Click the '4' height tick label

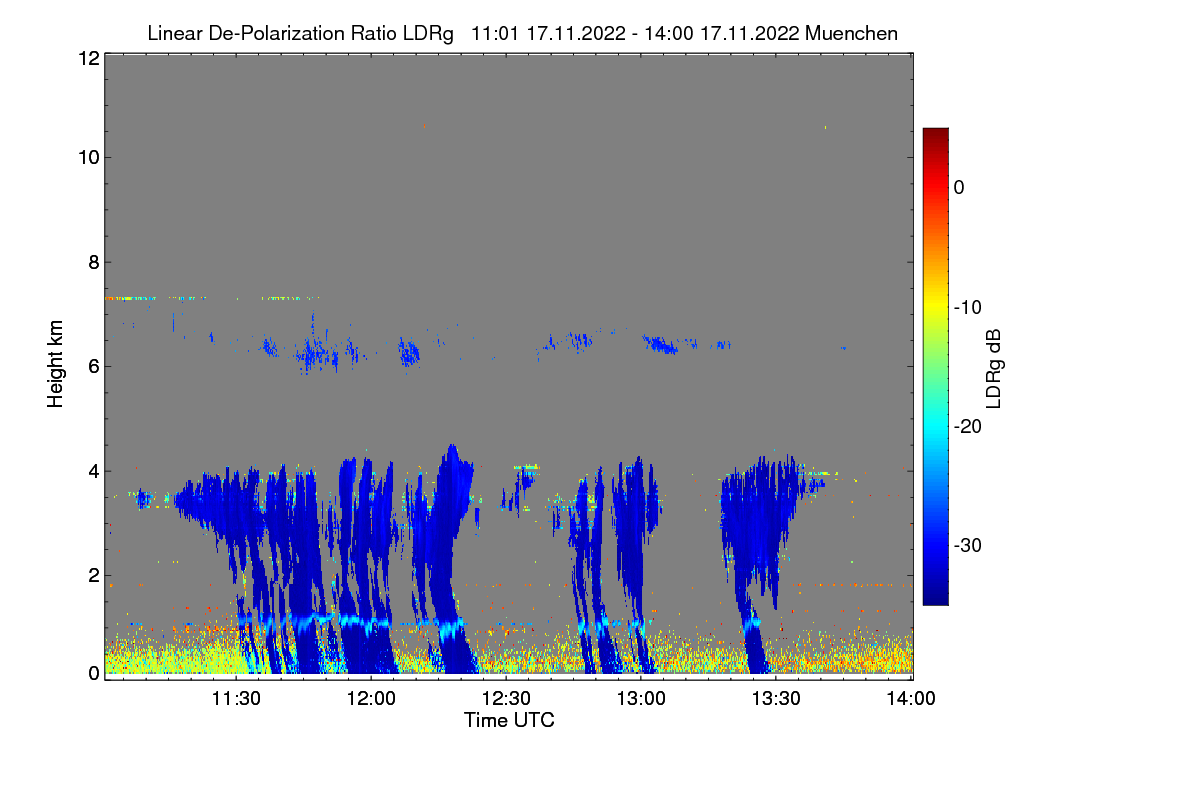[x=92, y=471]
